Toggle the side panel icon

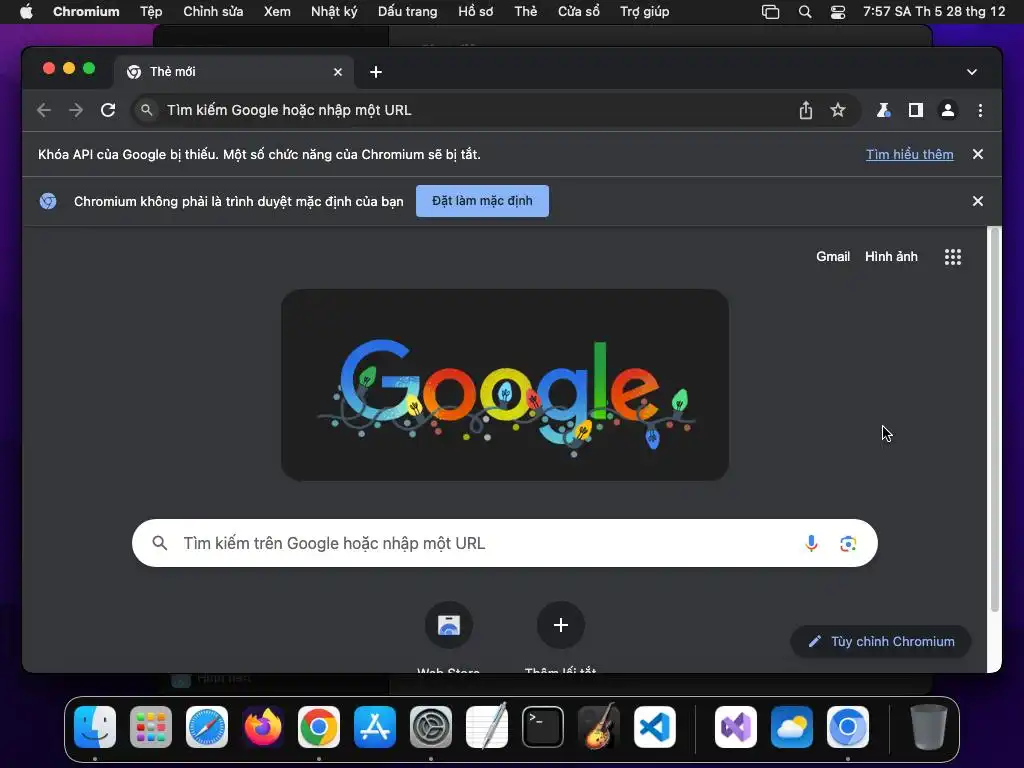tap(916, 110)
